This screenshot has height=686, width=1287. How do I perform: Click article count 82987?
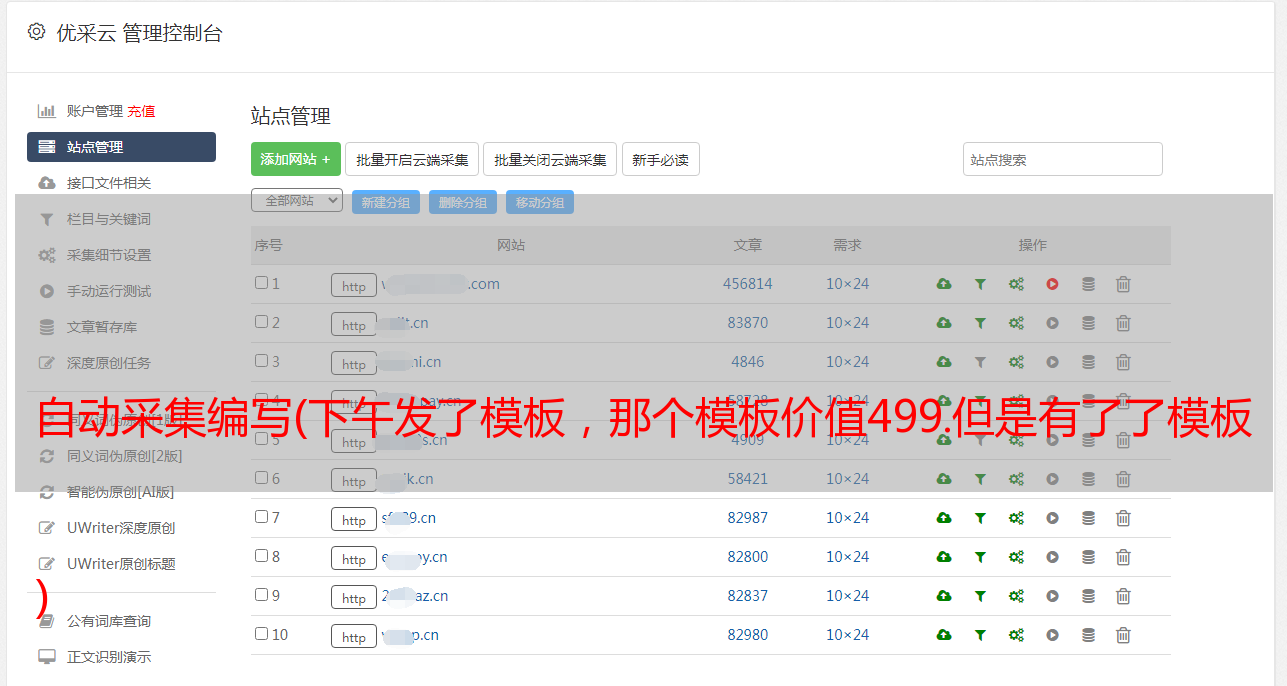tap(748, 518)
